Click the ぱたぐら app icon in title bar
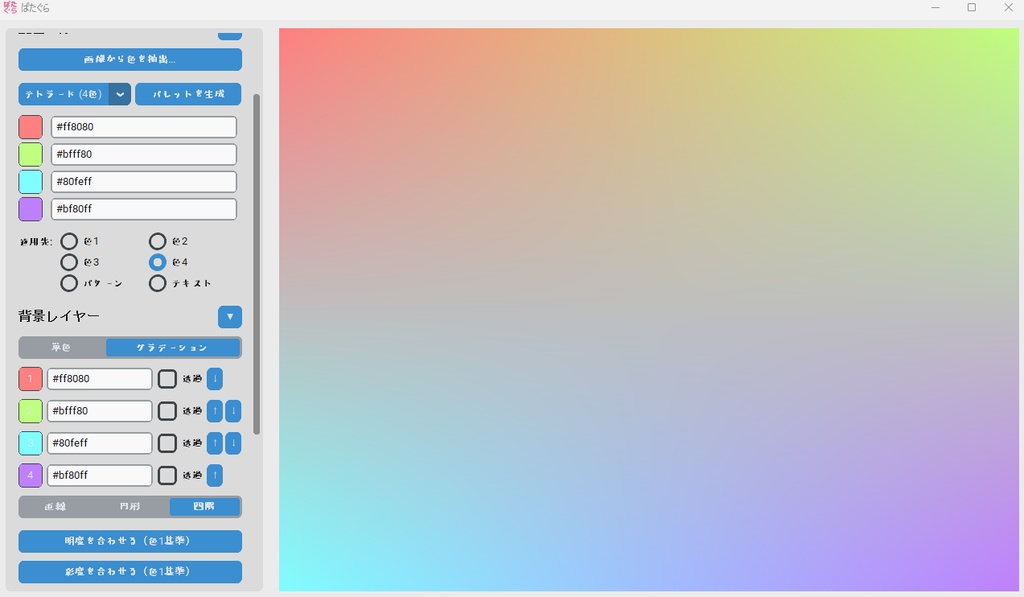This screenshot has height=597, width=1024. pyautogui.click(x=10, y=8)
